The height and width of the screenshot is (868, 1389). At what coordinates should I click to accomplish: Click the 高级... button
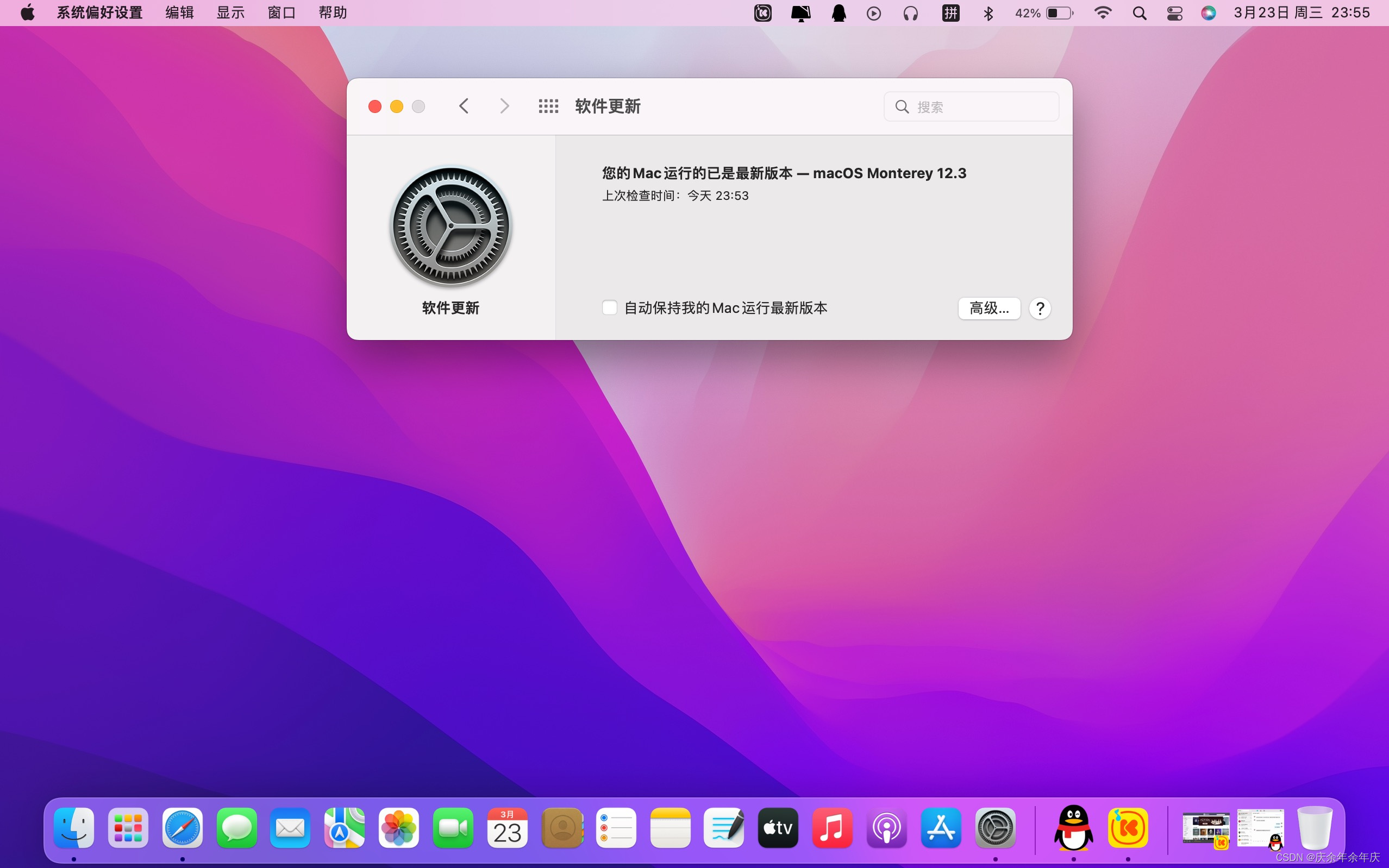pyautogui.click(x=989, y=309)
